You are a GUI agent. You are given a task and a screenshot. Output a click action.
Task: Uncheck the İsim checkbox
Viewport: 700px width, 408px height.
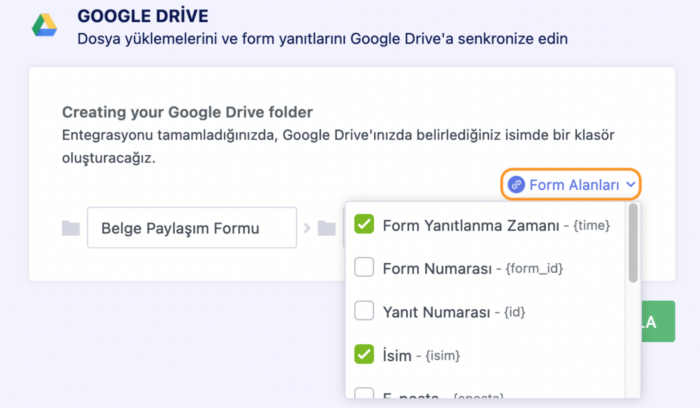pos(364,354)
